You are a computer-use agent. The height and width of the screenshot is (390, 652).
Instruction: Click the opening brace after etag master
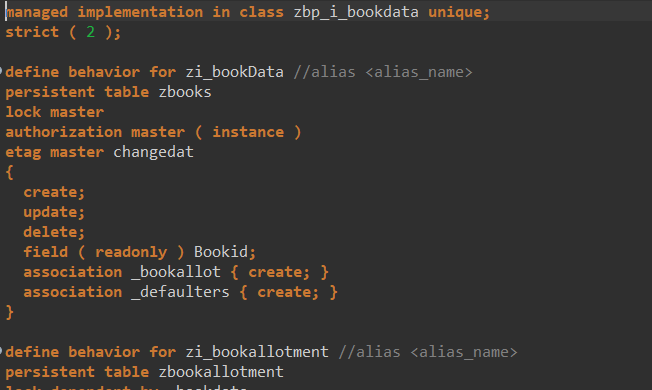pyautogui.click(x=10, y=172)
